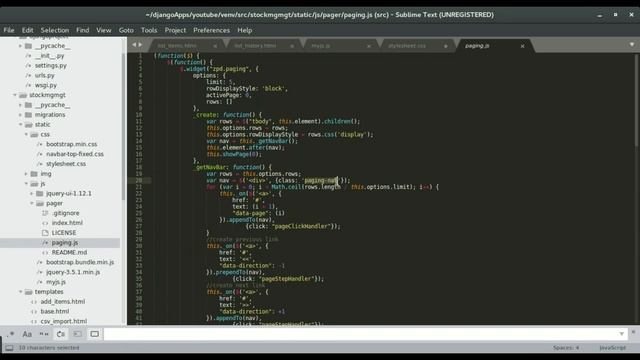Close the stylesheet.css tab
This screenshot has width=640, height=360.
click(x=446, y=46)
